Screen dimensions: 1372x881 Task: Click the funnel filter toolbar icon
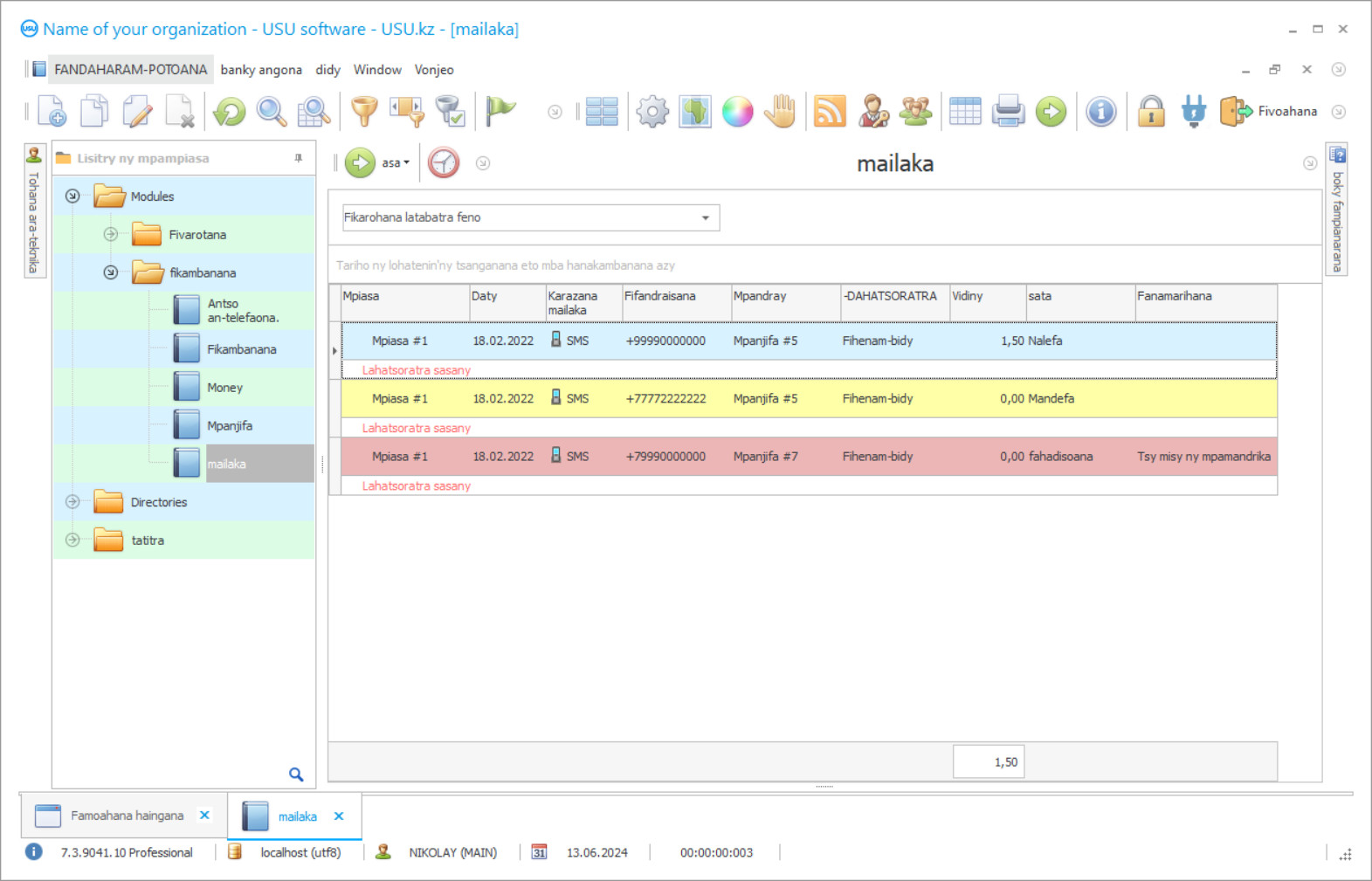(364, 112)
